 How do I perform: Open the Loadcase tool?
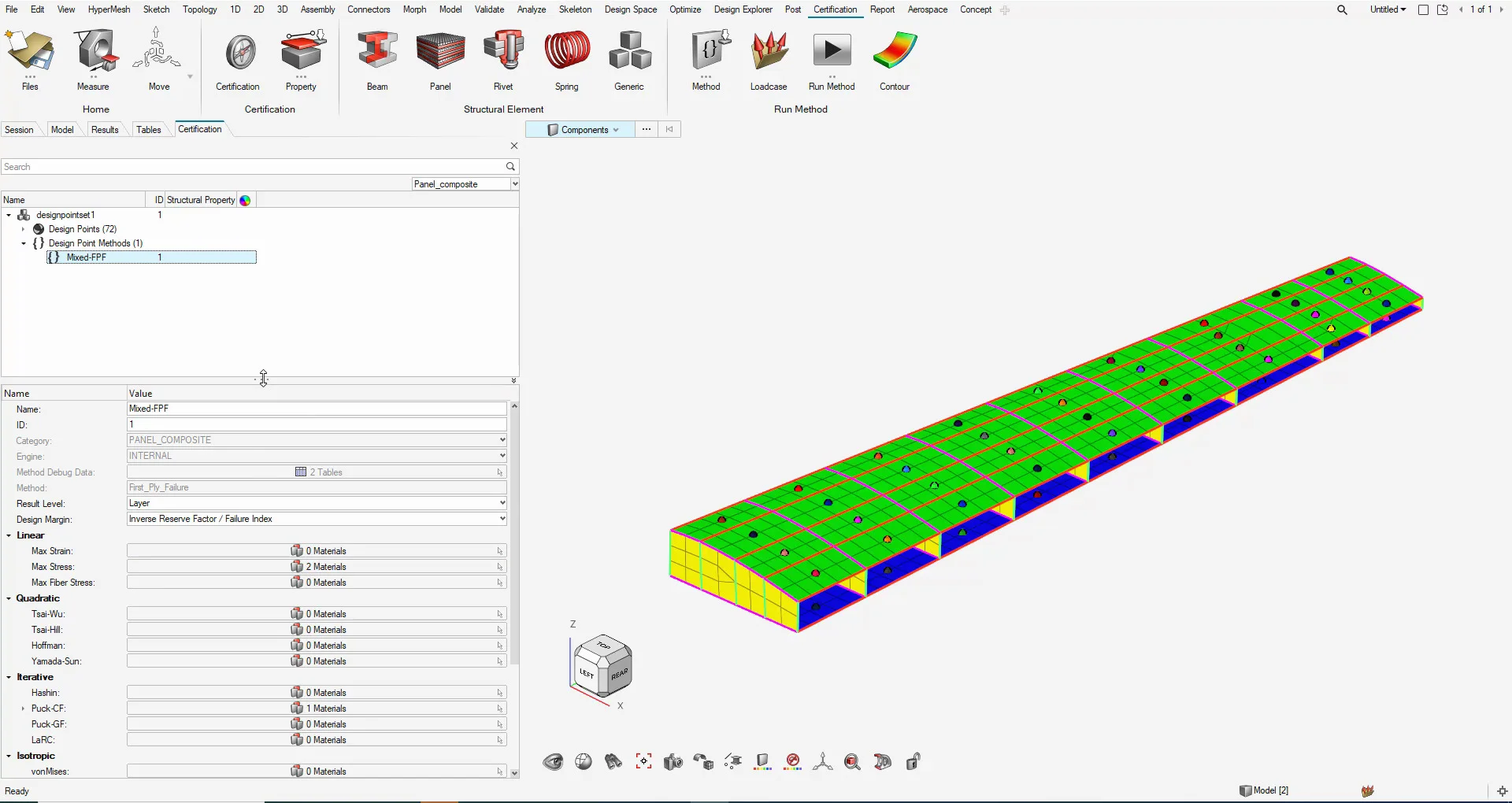click(x=769, y=52)
